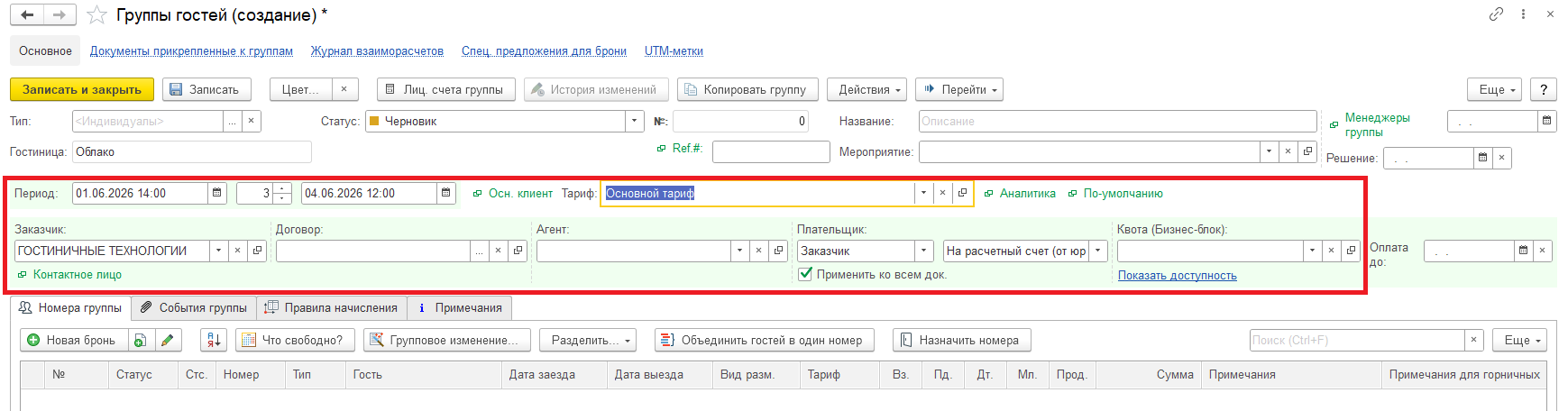Clear the Тариф field value
The width and height of the screenshot is (1568, 411).
943,193
